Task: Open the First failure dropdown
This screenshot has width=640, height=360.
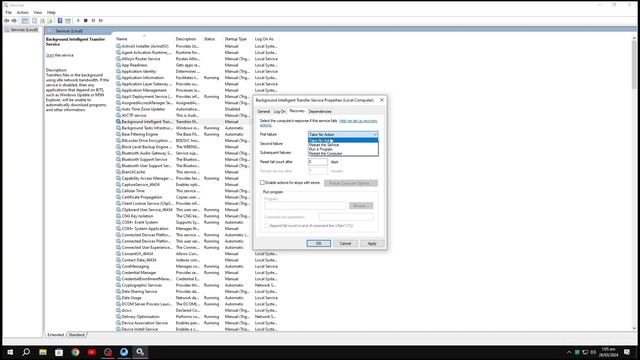Action: point(343,134)
